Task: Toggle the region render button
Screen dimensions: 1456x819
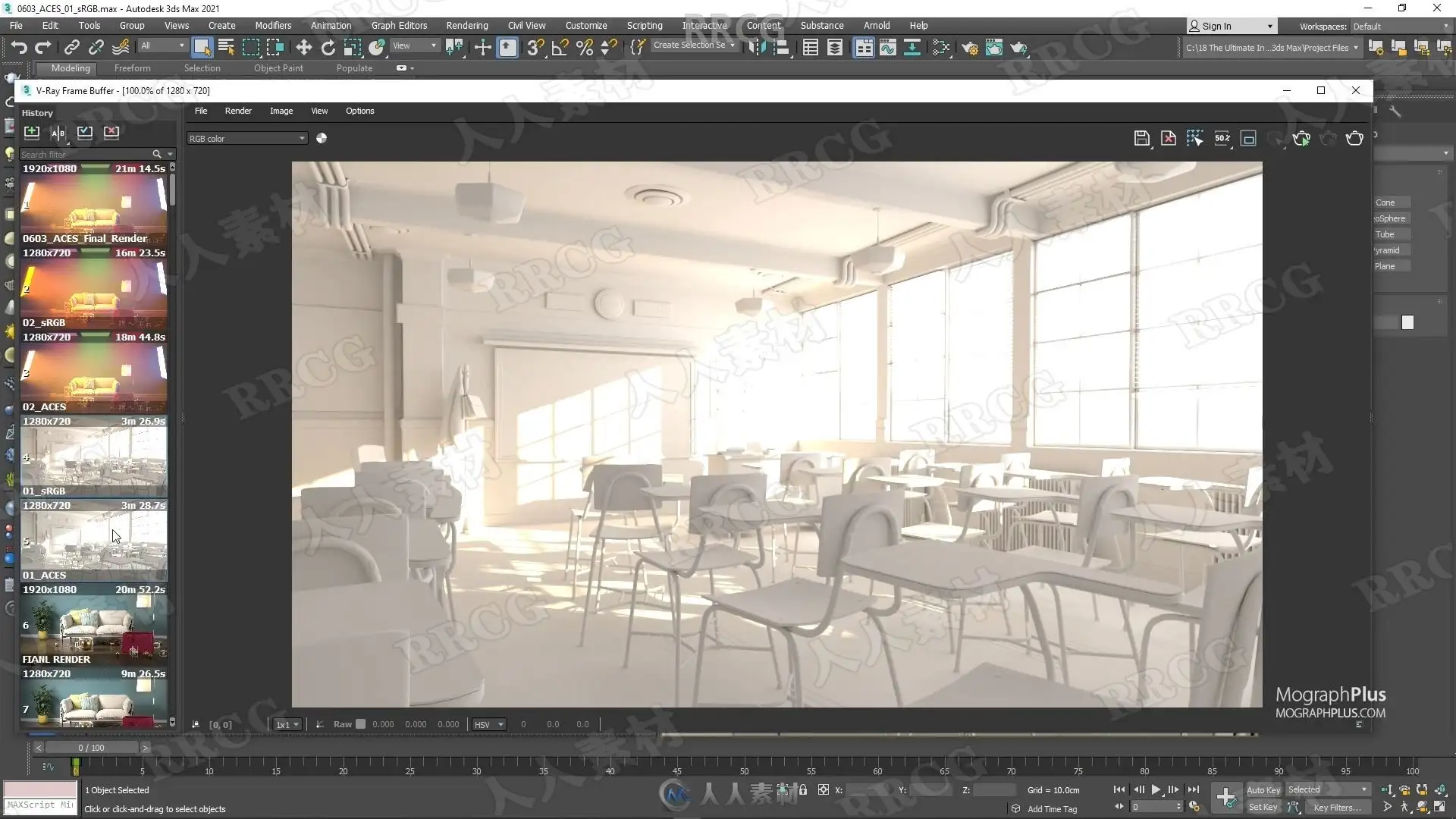Action: coord(1248,138)
